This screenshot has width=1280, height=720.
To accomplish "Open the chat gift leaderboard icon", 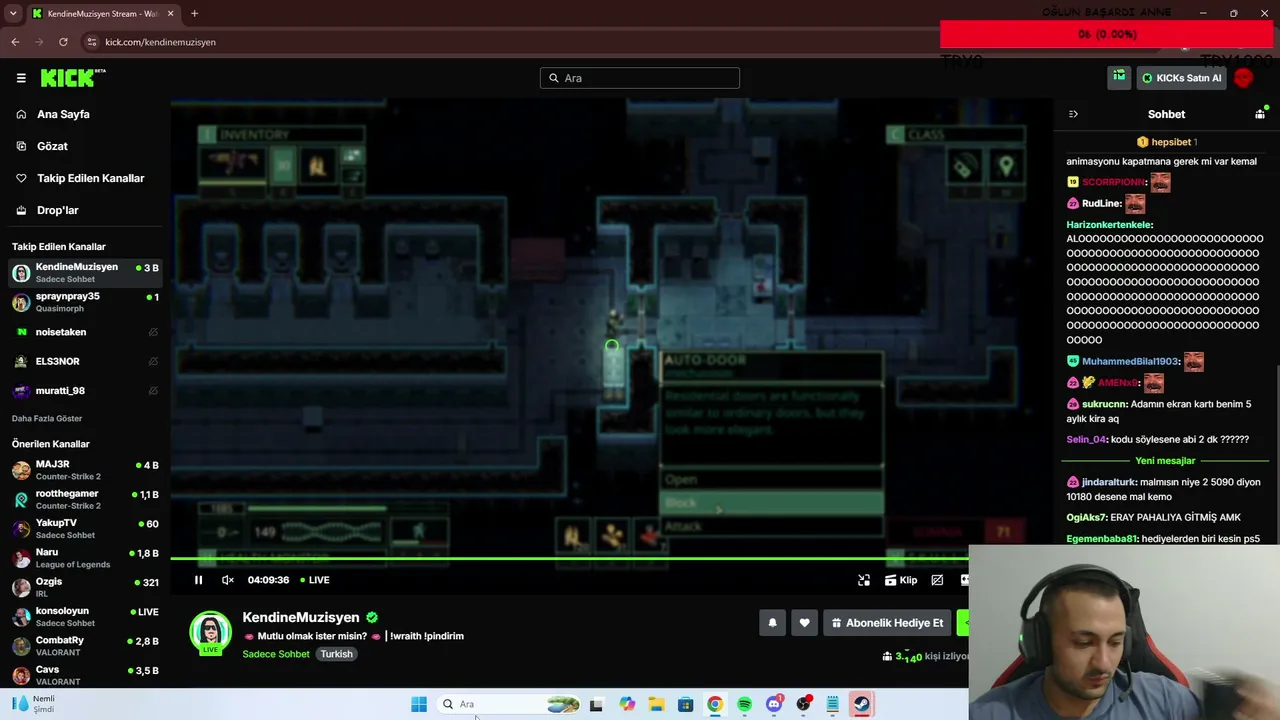I will pos(1260,114).
